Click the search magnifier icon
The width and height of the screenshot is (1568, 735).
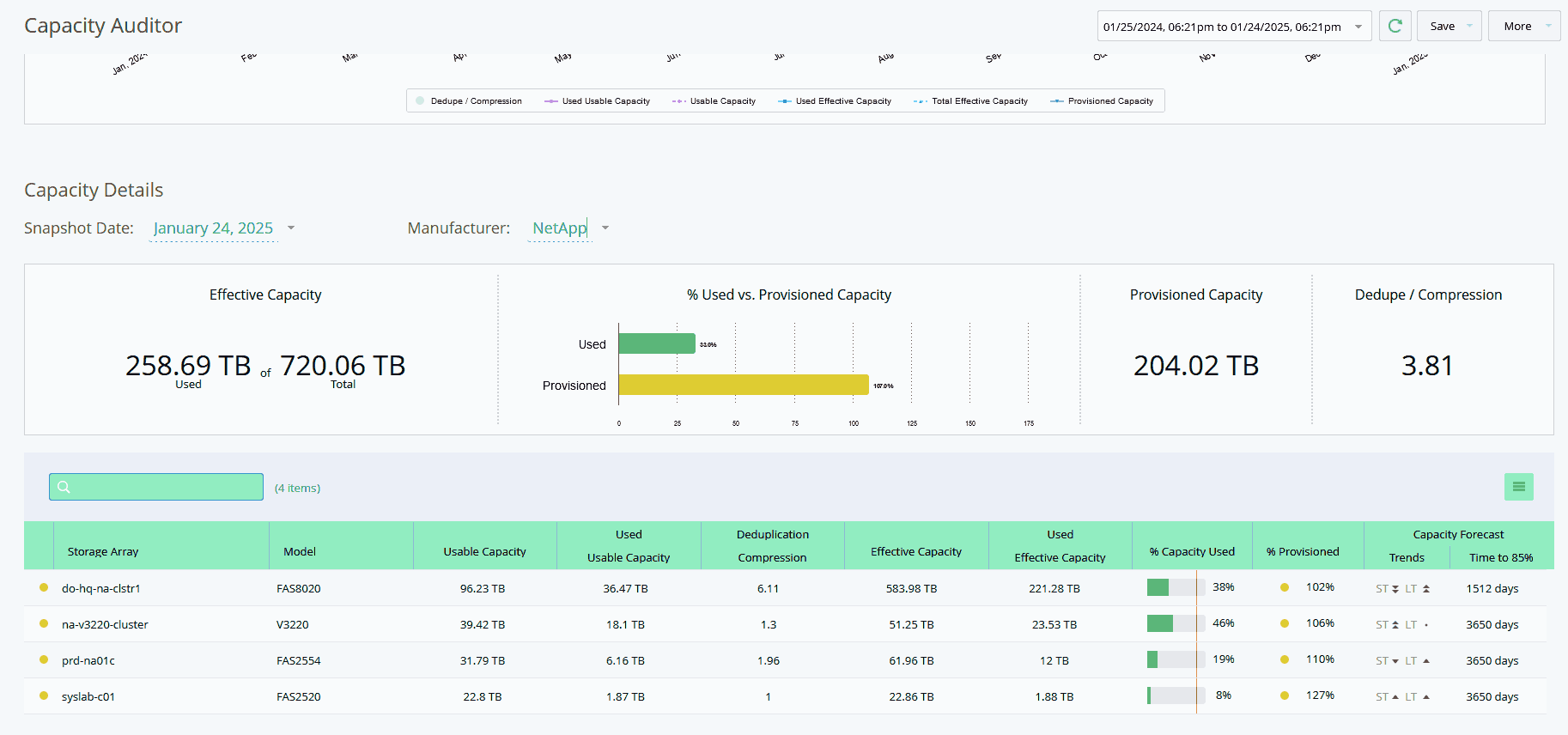64,487
